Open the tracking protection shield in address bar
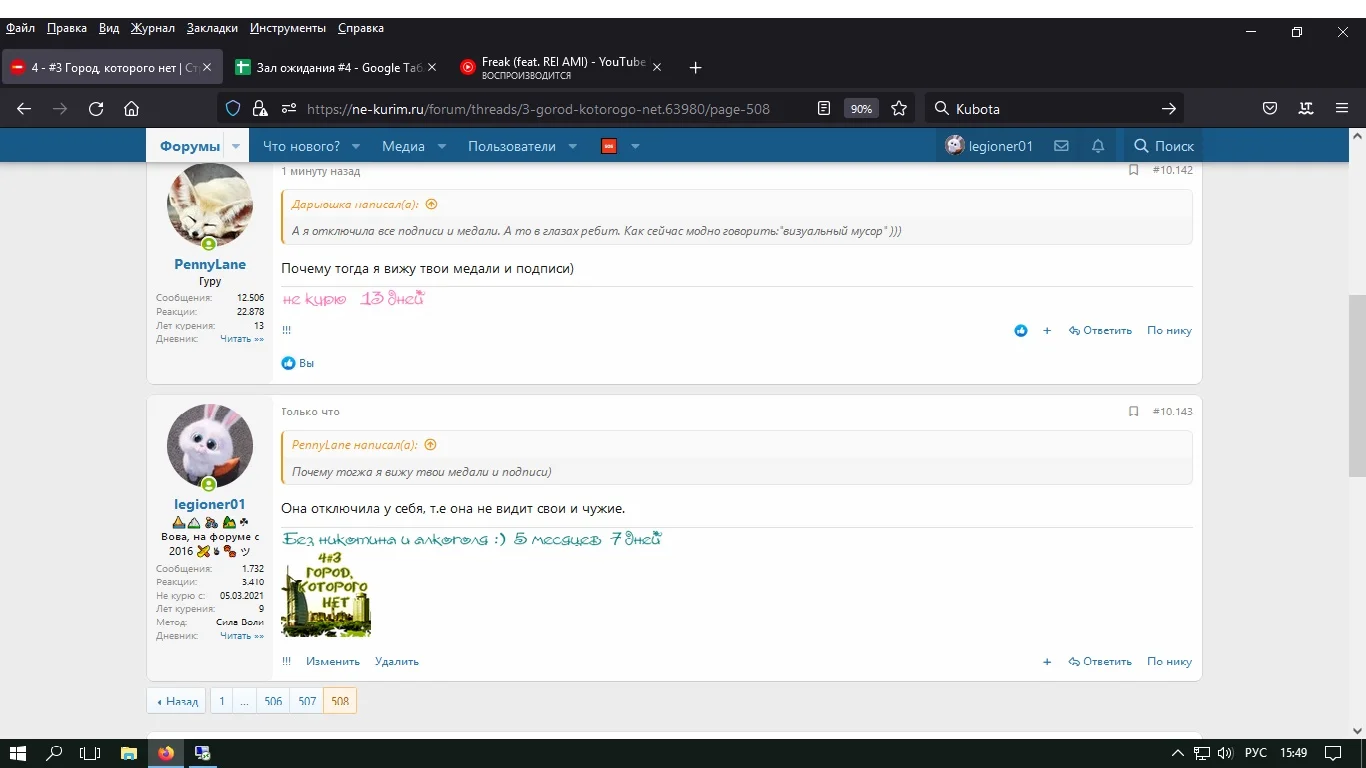Screen dimensions: 1366x768 tap(232, 108)
